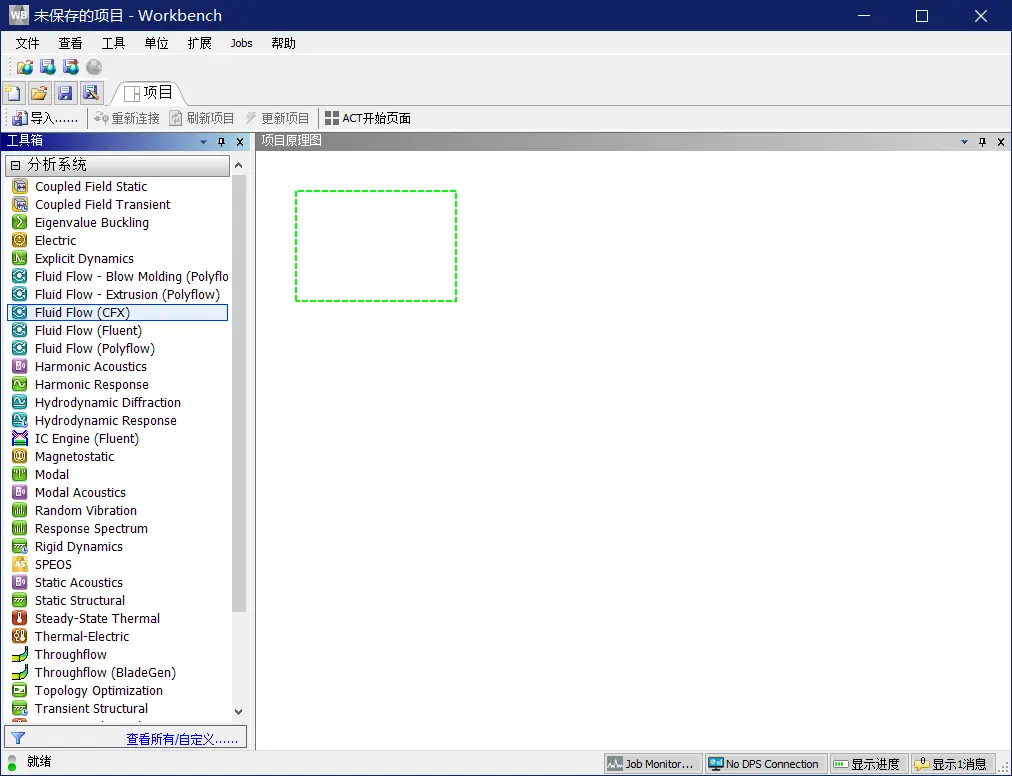Click the 刷新项目 refresh project button
1012x776 pixels.
[x=202, y=118]
